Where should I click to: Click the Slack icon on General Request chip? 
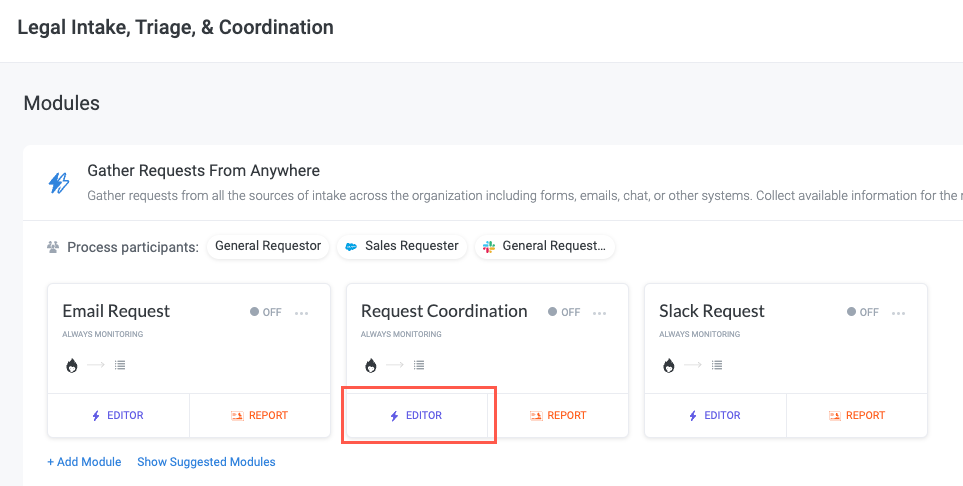(489, 247)
